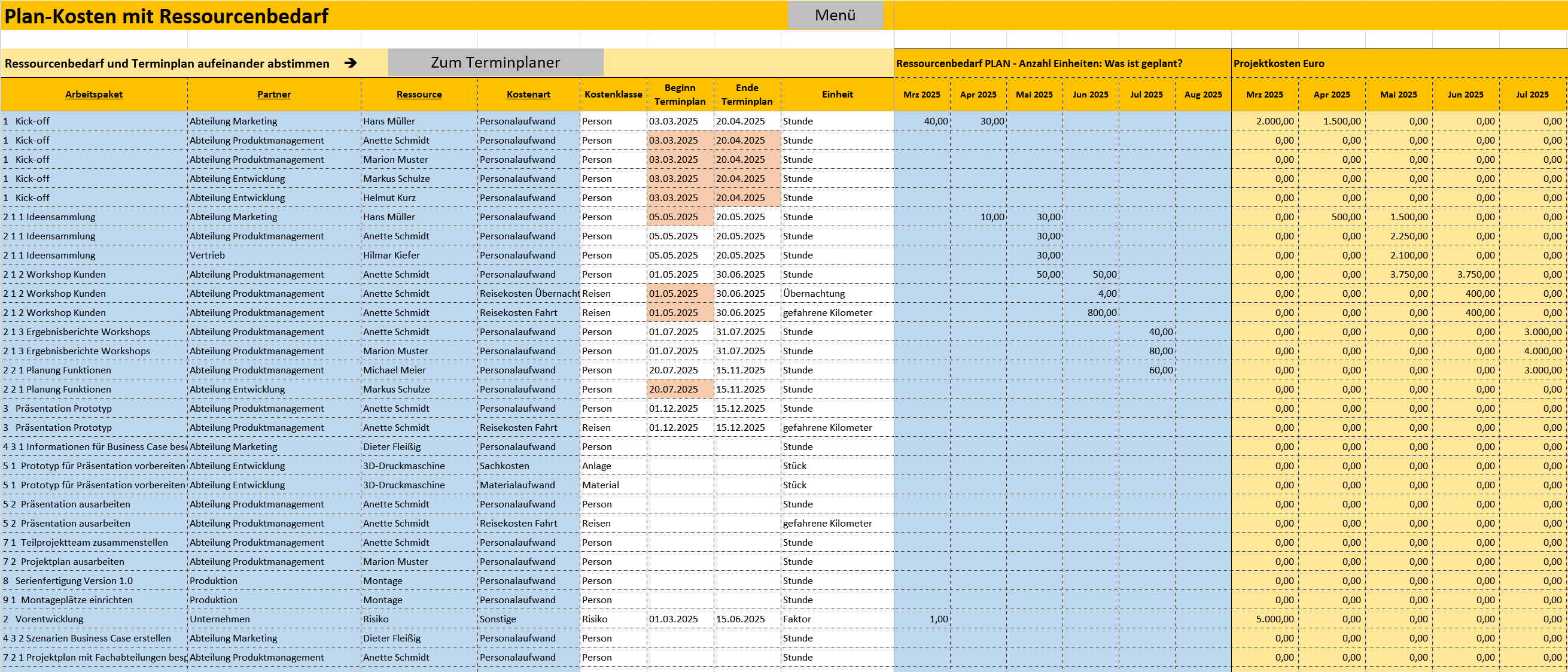The width and height of the screenshot is (1568, 672).
Task: Select the Materialaufwand cell
Action: pyautogui.click(x=528, y=485)
